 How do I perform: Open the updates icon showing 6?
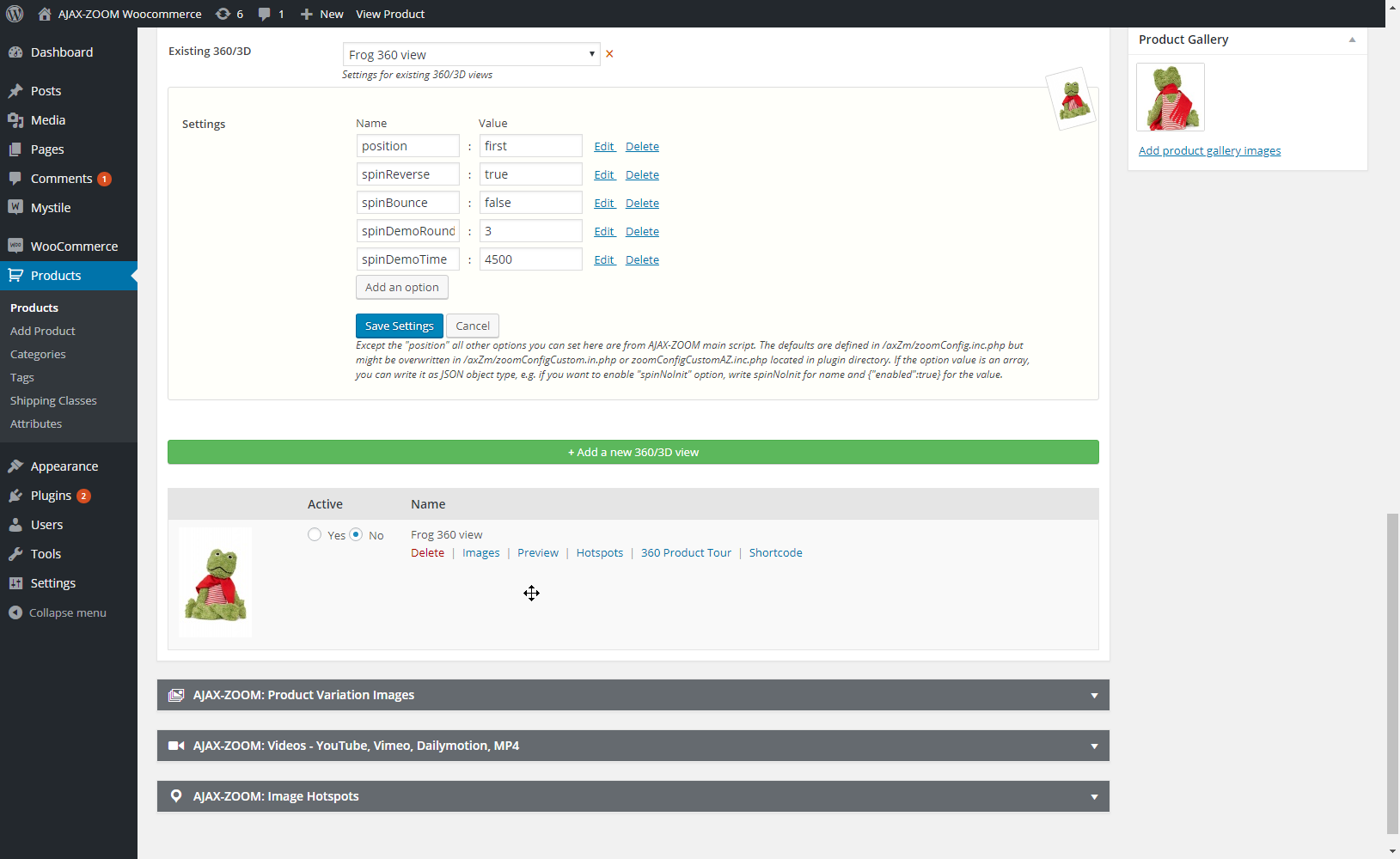(x=223, y=14)
